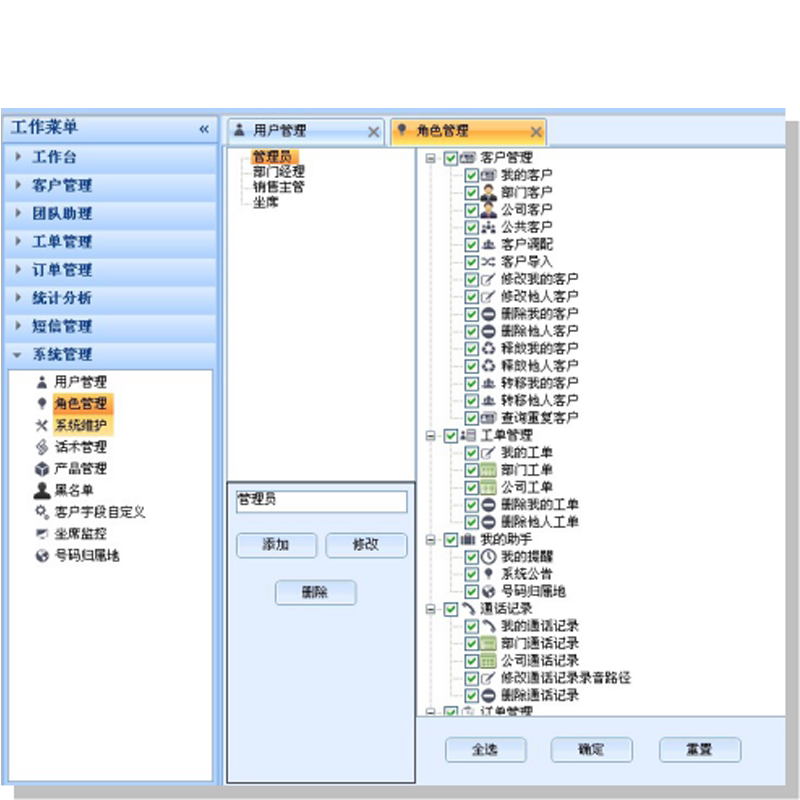Viewport: 800px width, 800px height.
Task: Uncheck the 系统公告 permission checkbox
Action: 471,574
